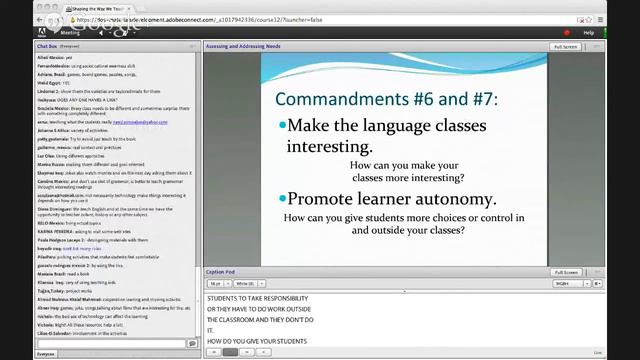Click the Caption Pod divider expand arrow

404,291
